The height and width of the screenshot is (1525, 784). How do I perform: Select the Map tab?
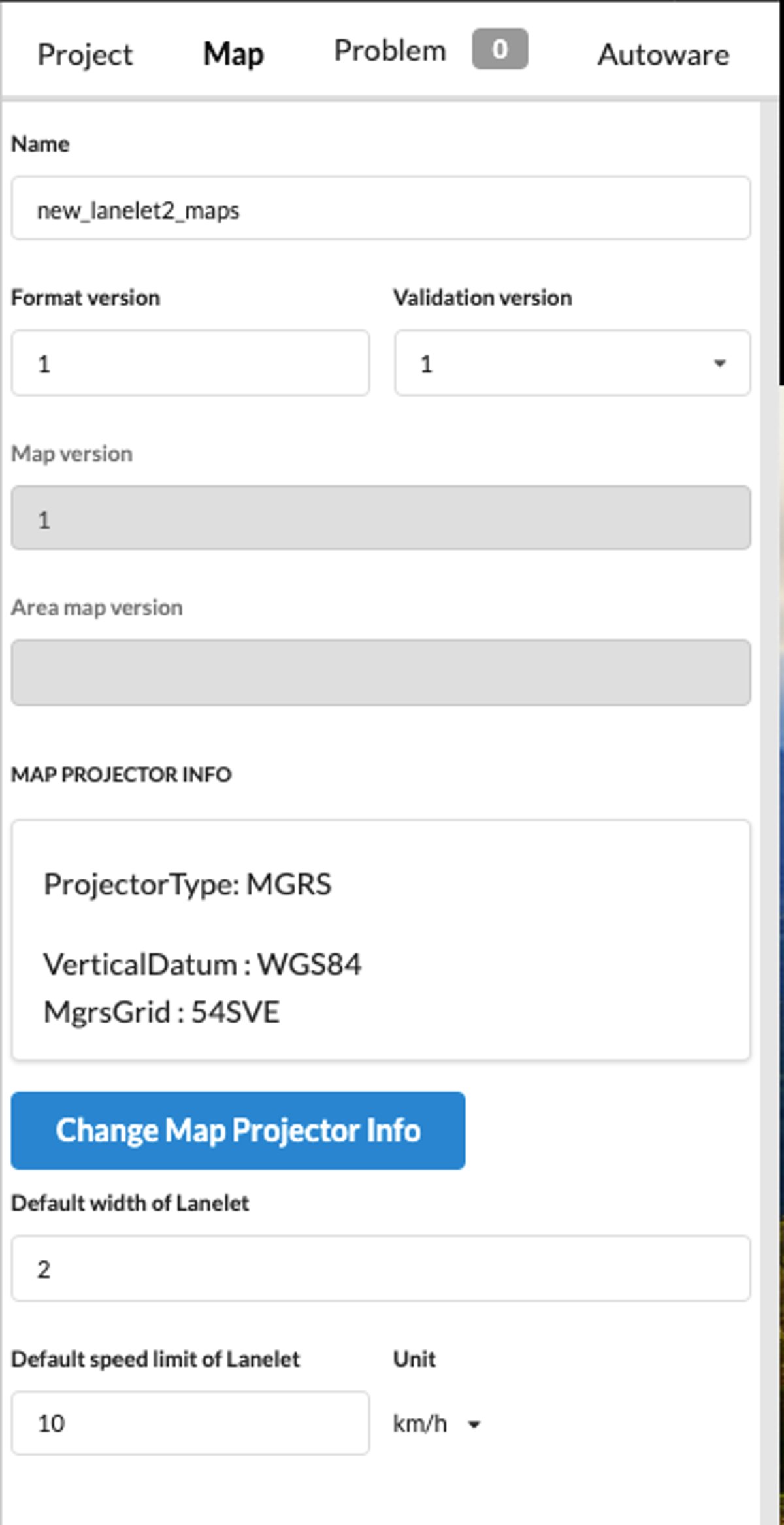233,54
